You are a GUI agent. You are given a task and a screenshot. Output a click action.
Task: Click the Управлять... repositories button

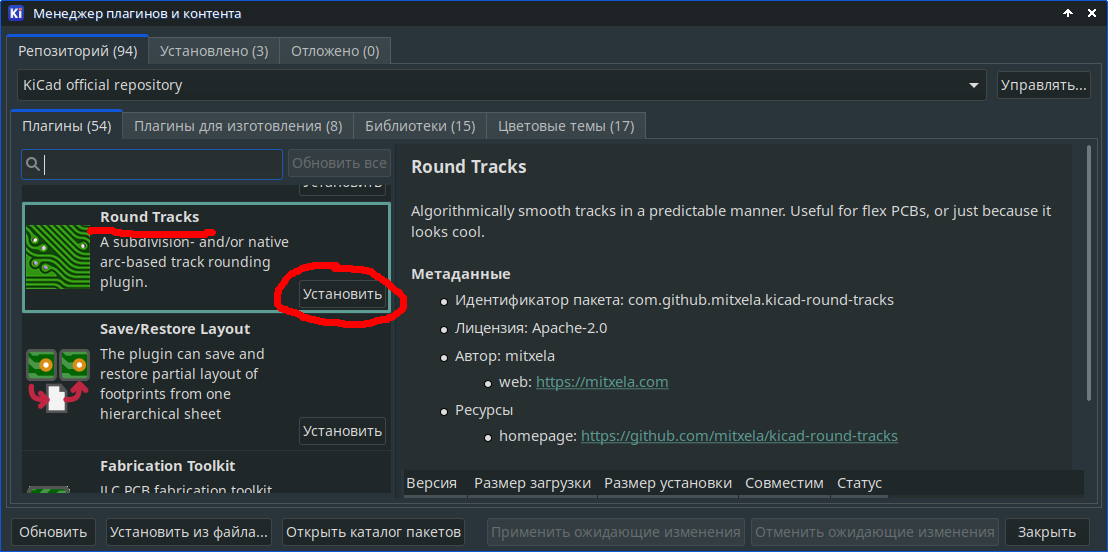pyautogui.click(x=1042, y=85)
